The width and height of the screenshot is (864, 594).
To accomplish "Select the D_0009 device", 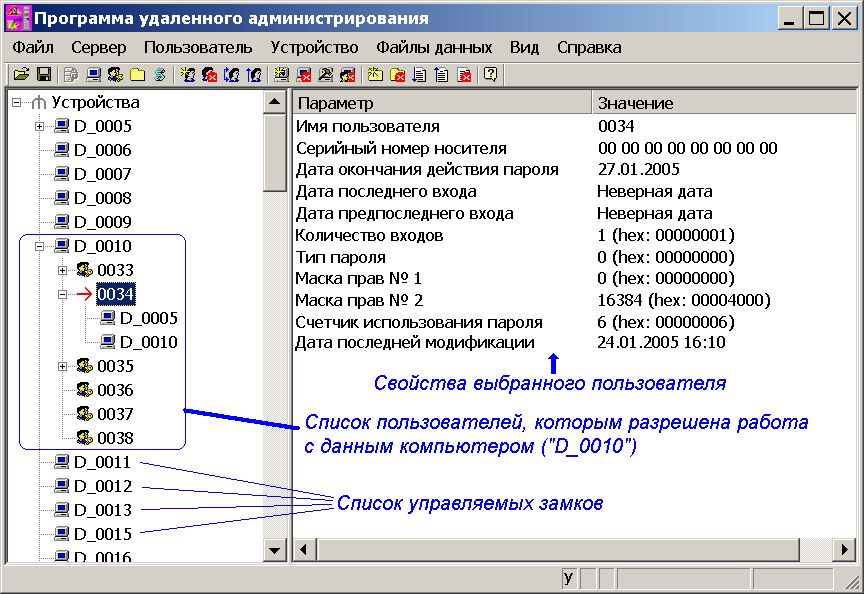I will [102, 222].
